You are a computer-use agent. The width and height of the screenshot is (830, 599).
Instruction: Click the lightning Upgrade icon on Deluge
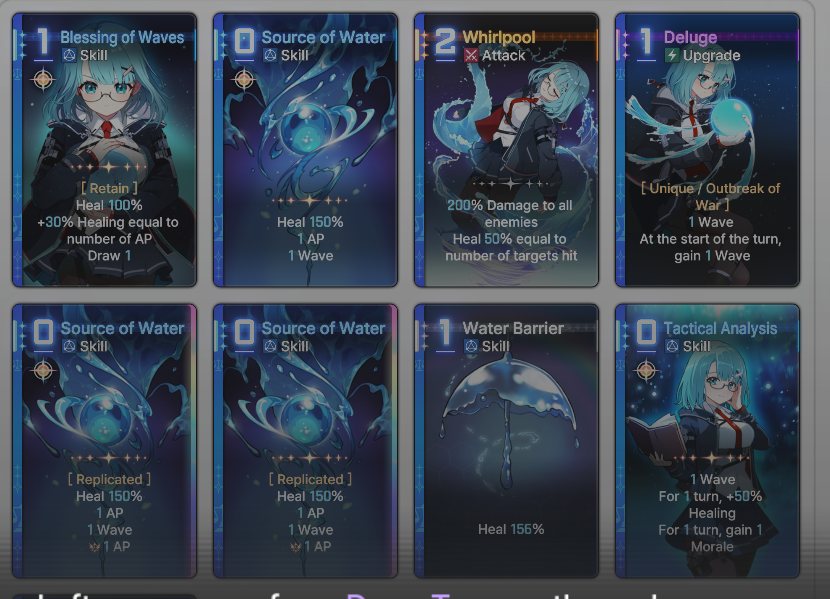[x=672, y=55]
